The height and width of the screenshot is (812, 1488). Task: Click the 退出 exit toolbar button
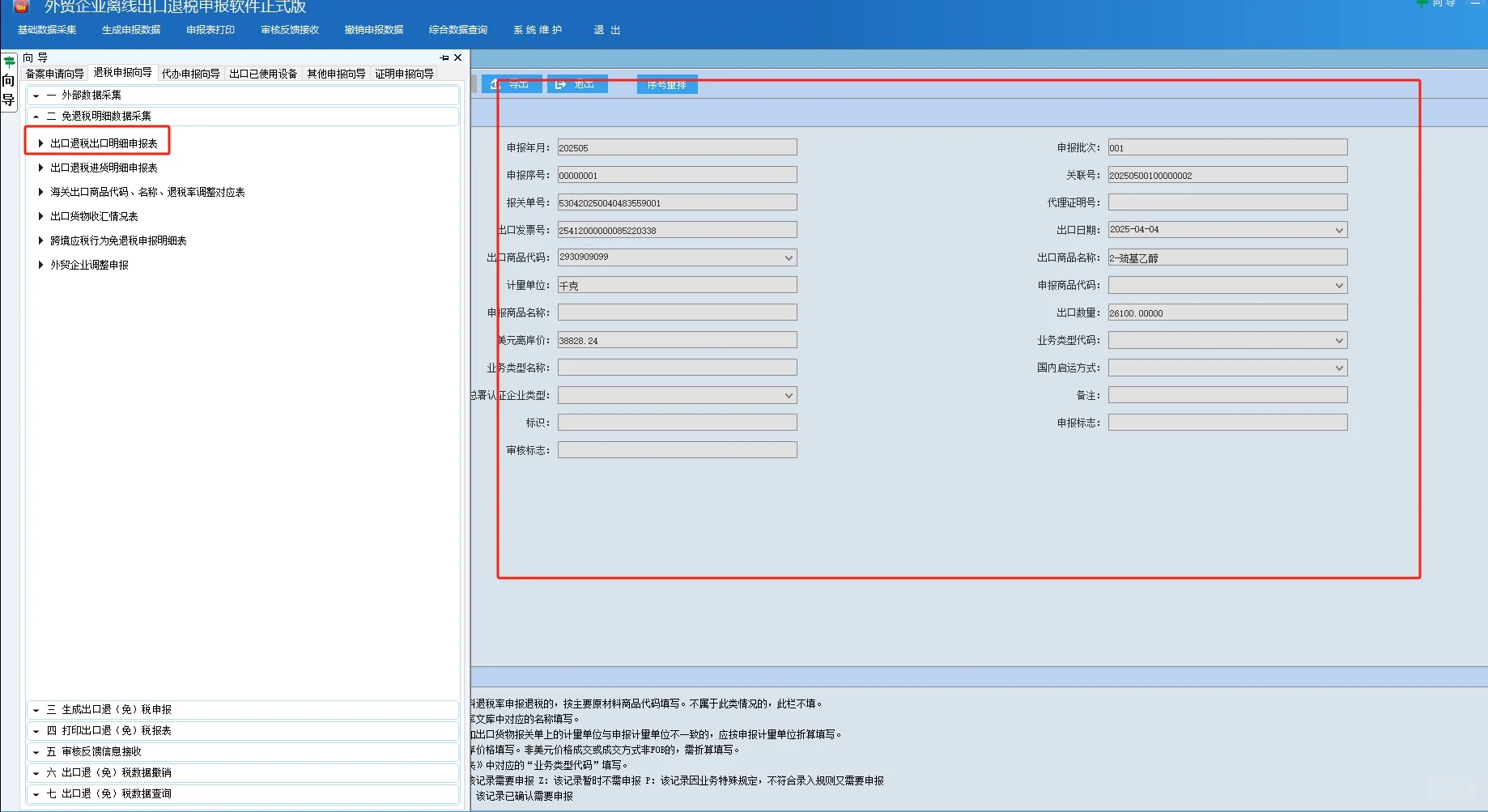[x=577, y=84]
